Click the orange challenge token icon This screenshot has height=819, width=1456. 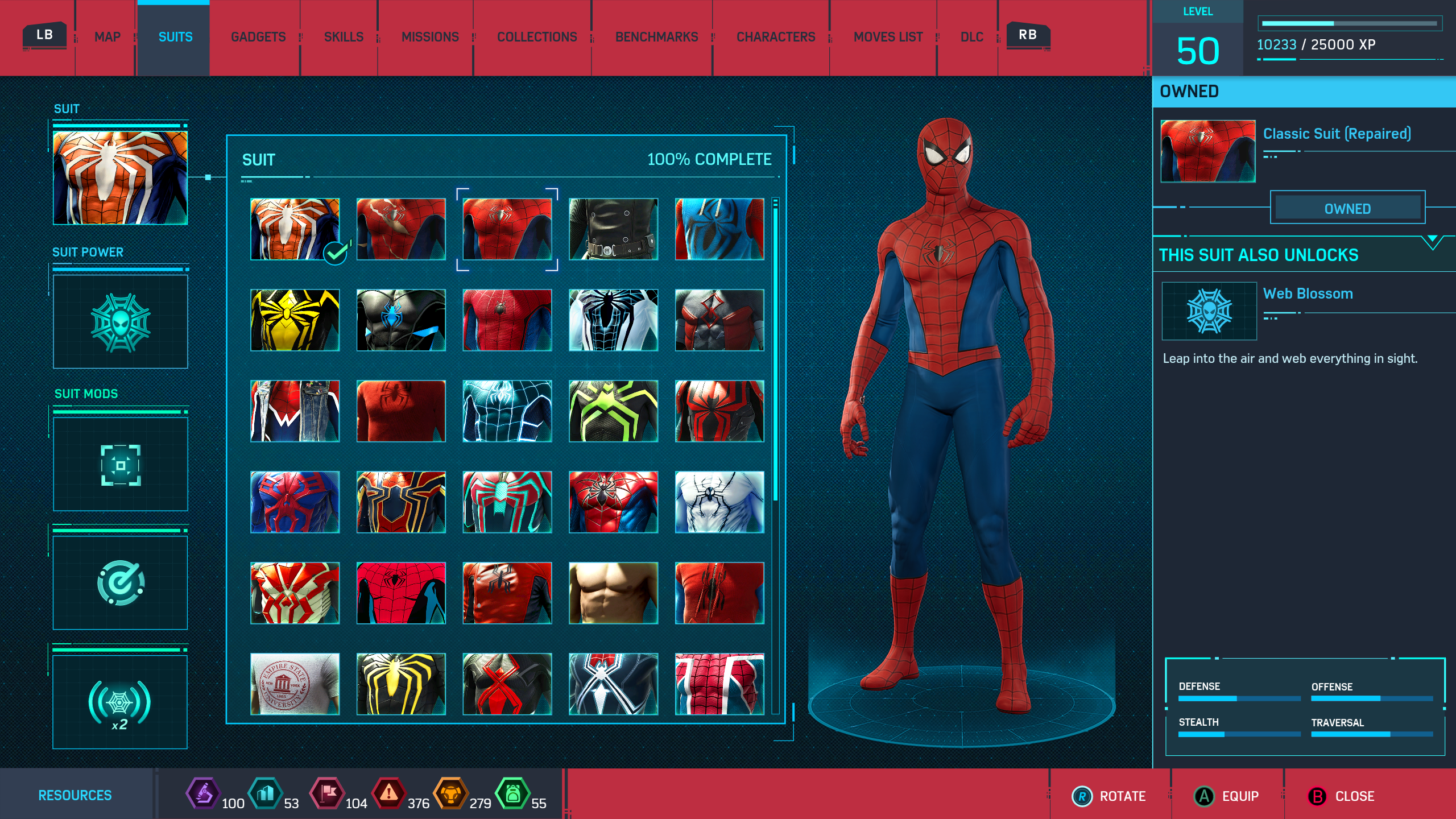[450, 794]
